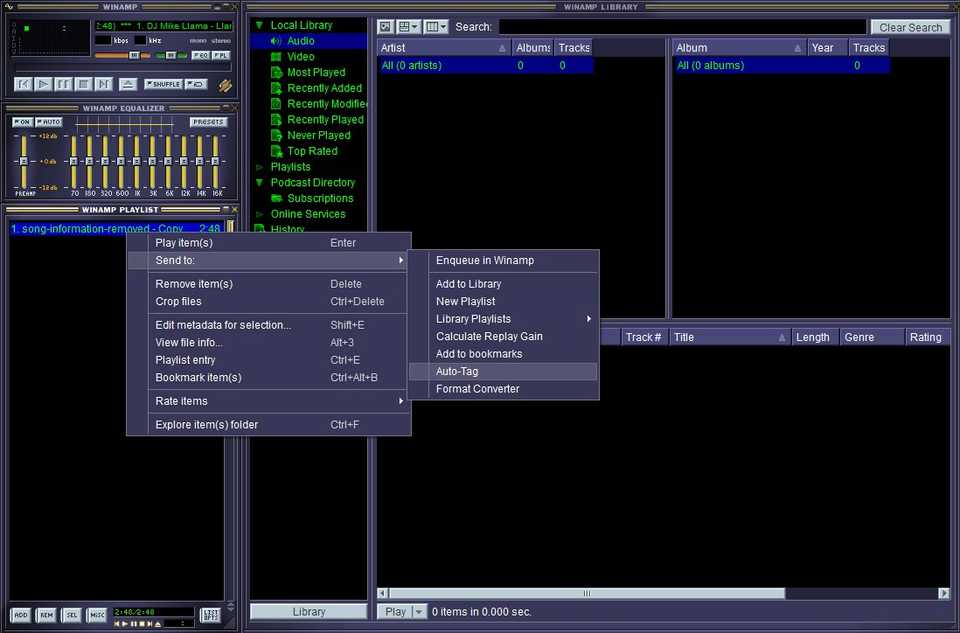Click the Audio speaker icon in library tree

(x=276, y=41)
